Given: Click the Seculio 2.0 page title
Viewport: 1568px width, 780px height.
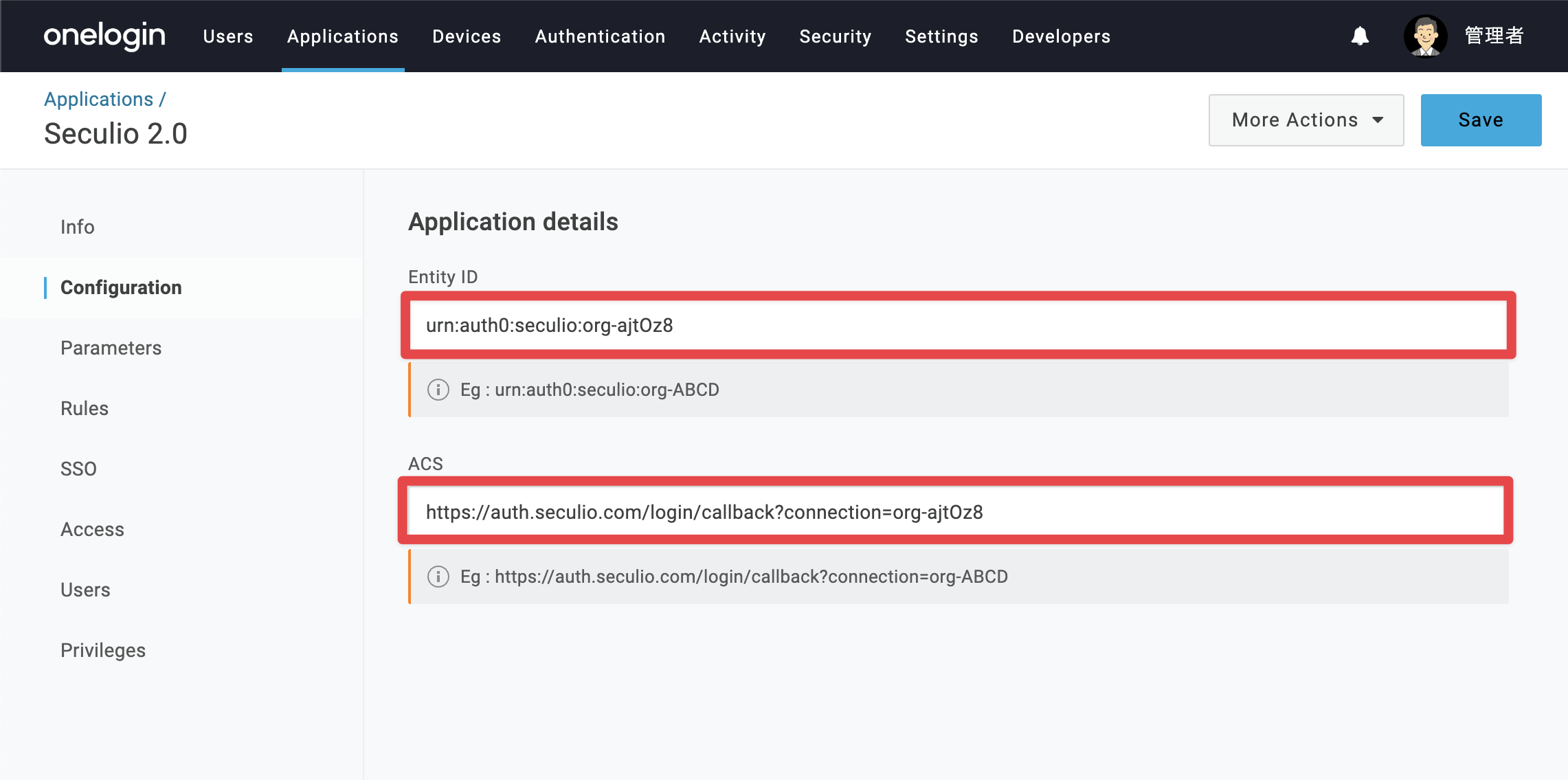Looking at the screenshot, I should coord(115,133).
